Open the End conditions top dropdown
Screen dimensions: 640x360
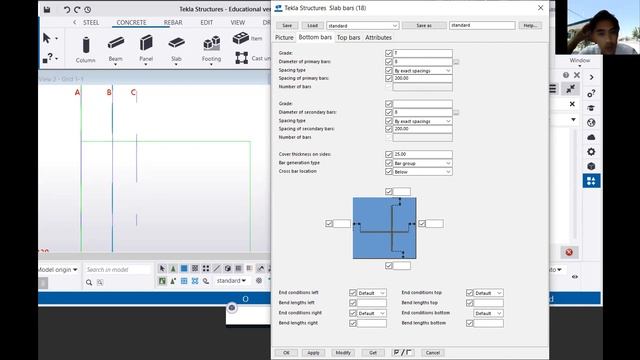point(488,293)
